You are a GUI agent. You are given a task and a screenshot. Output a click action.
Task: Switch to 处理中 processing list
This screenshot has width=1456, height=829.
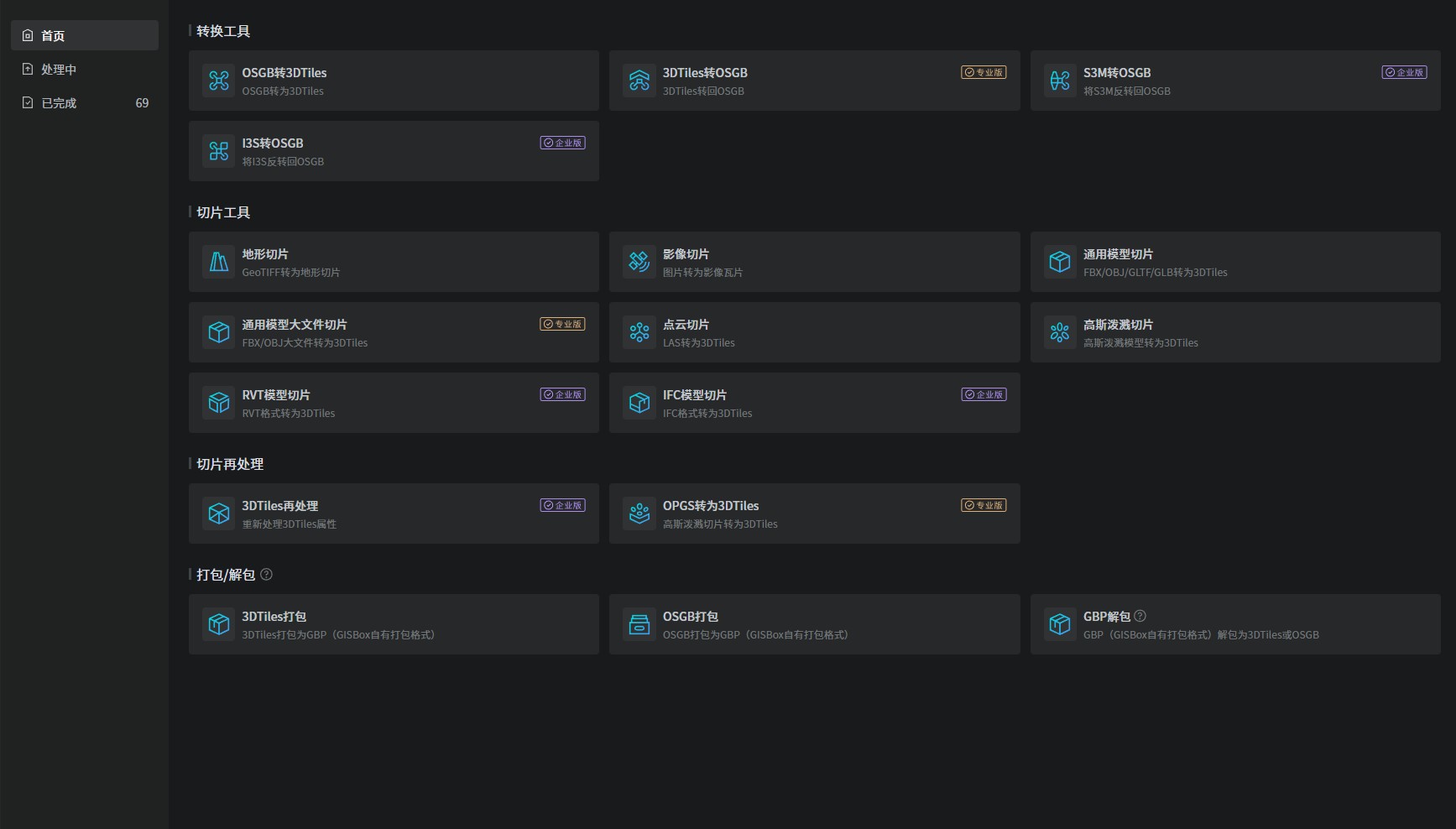85,69
